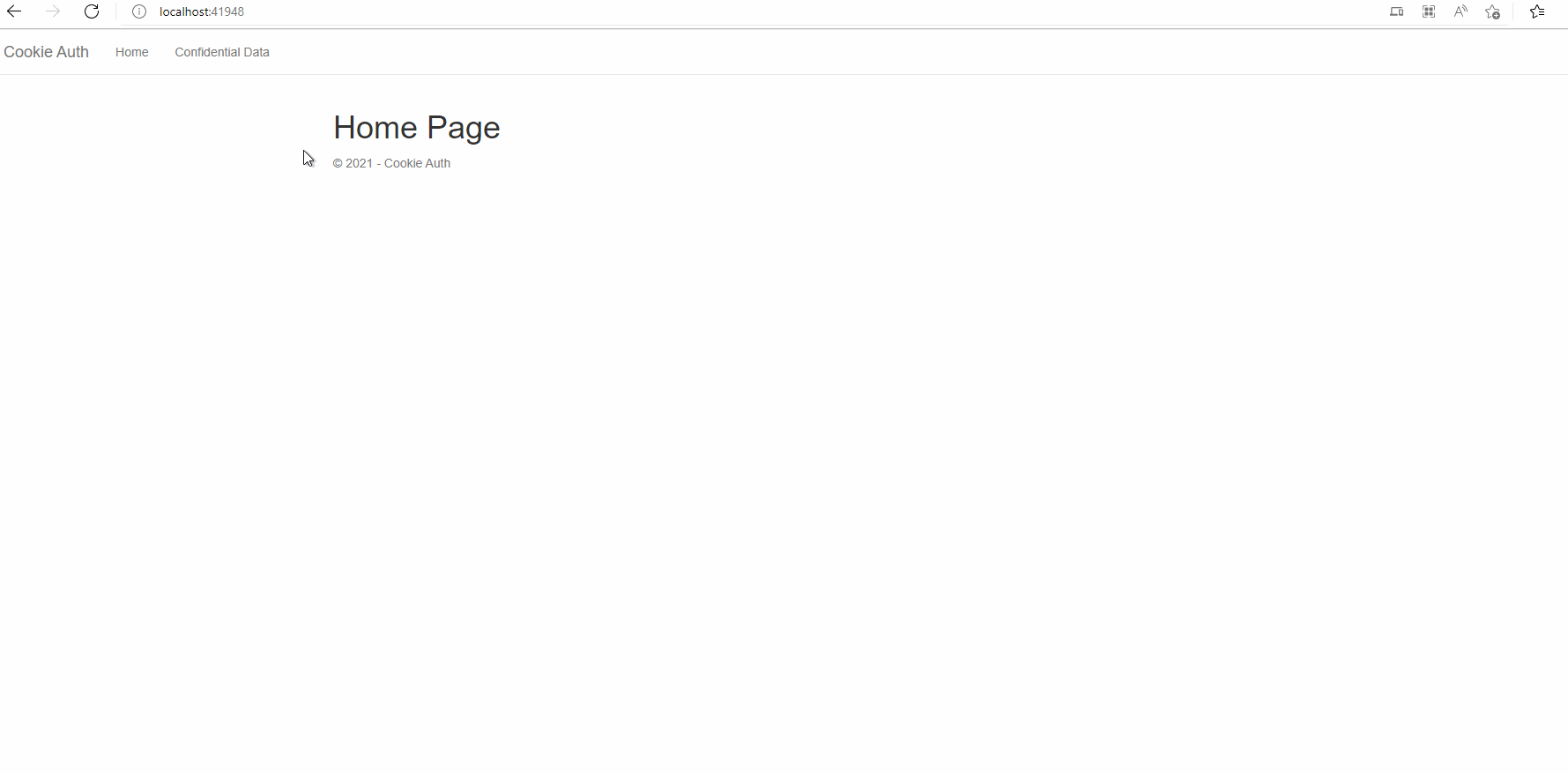Viewport: 1568px width, 774px height.
Task: Click the word Page in the heading
Action: click(x=464, y=128)
